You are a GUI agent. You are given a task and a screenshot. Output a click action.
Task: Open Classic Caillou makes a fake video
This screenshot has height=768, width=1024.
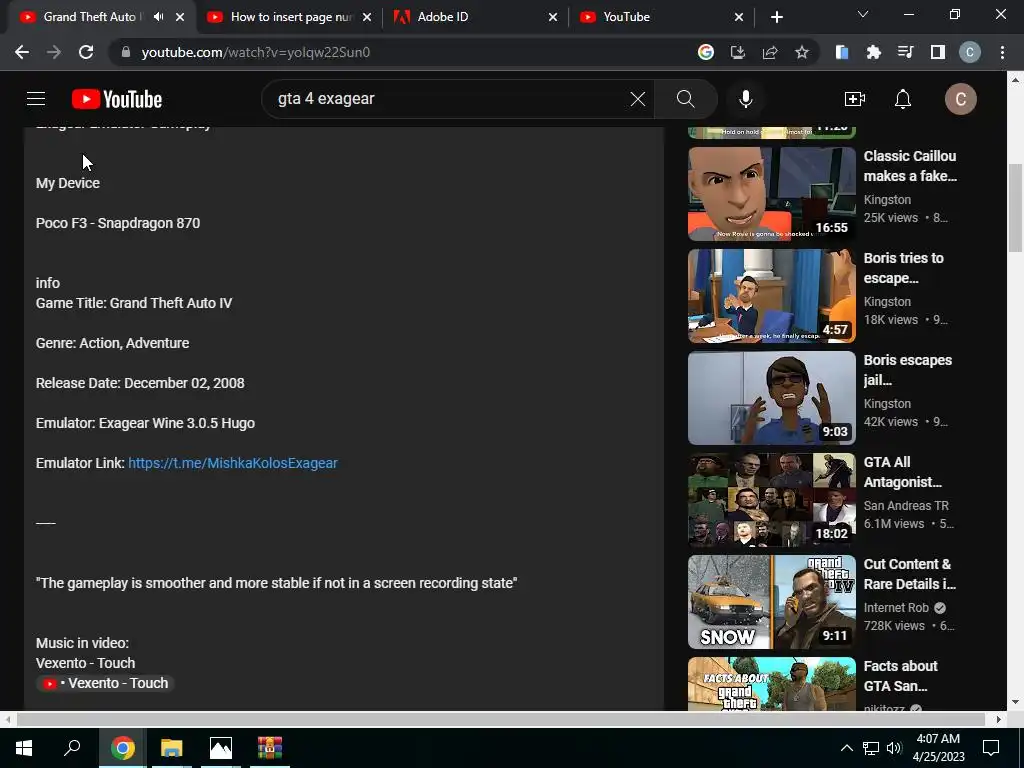910,166
